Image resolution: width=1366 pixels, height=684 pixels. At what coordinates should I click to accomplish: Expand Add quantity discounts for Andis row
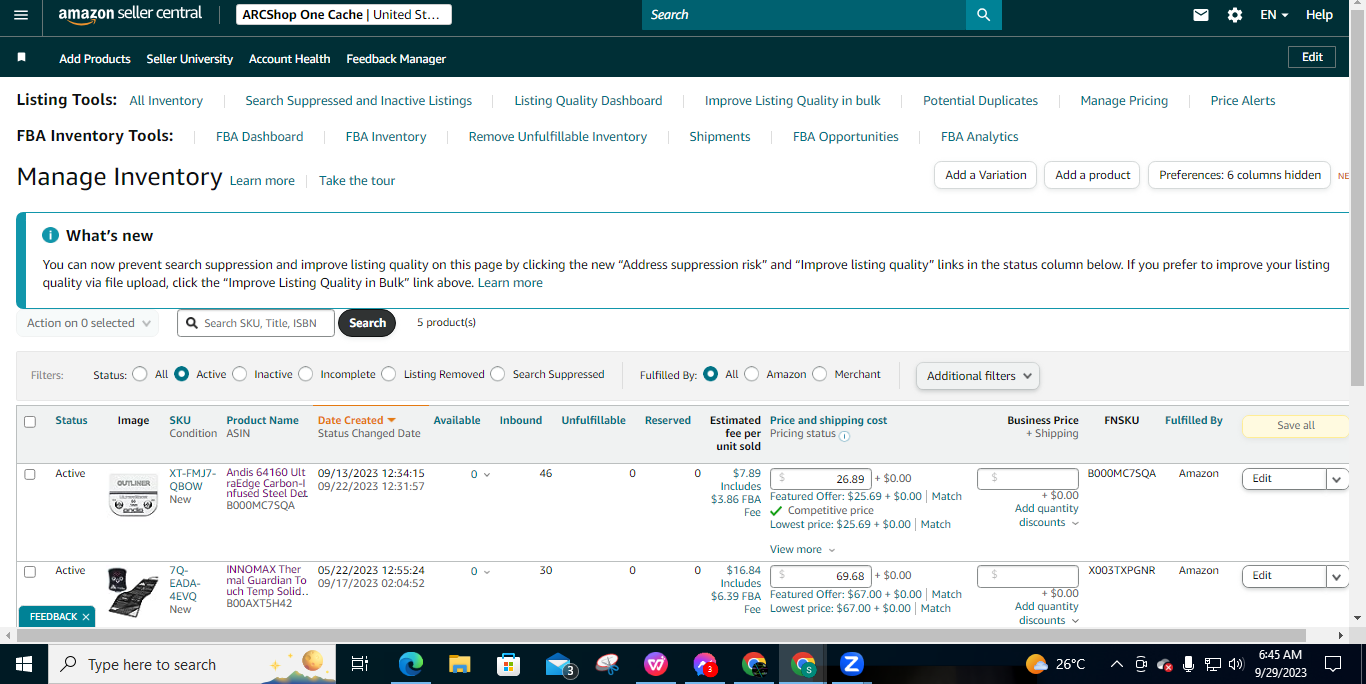(1046, 515)
